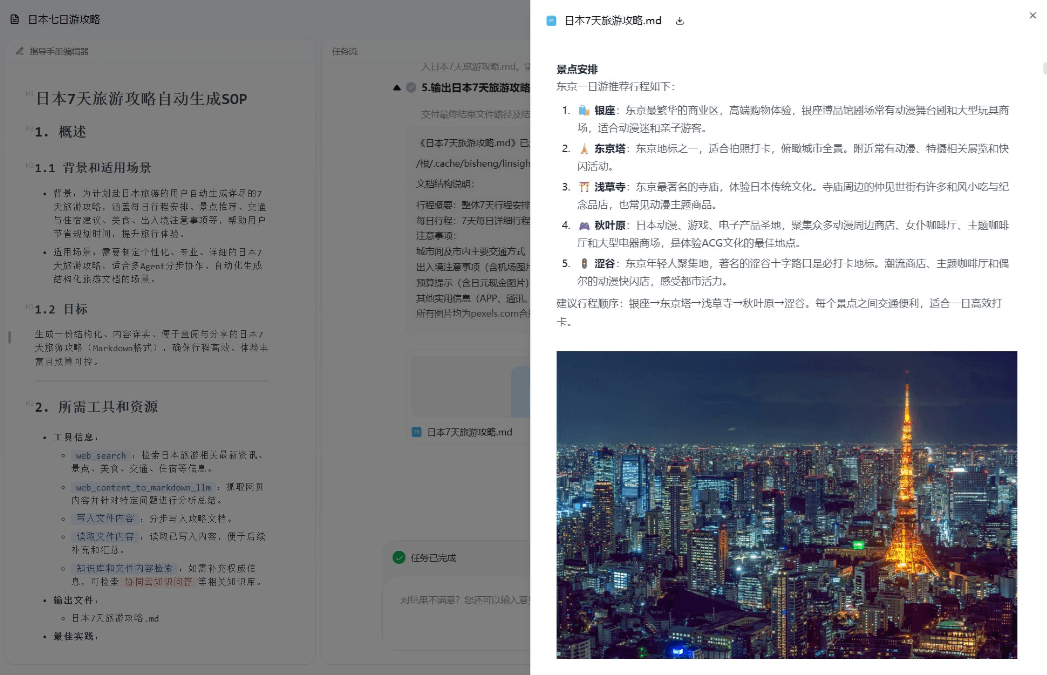The image size is (1047, 675).
Task: Click the blue file icon in preview header
Action: click(551, 20)
